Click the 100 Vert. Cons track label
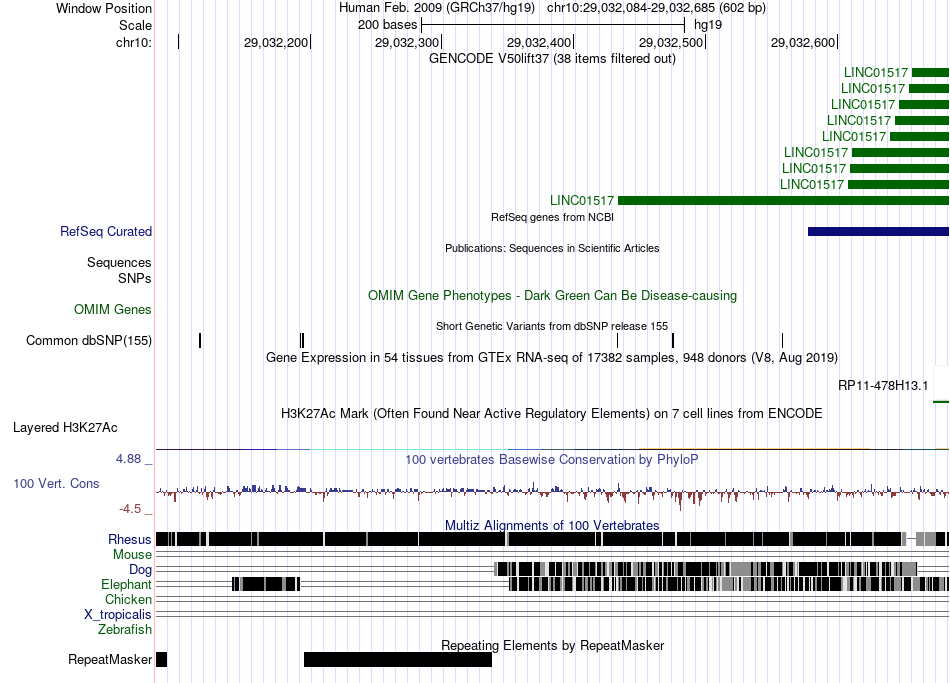 [x=56, y=484]
